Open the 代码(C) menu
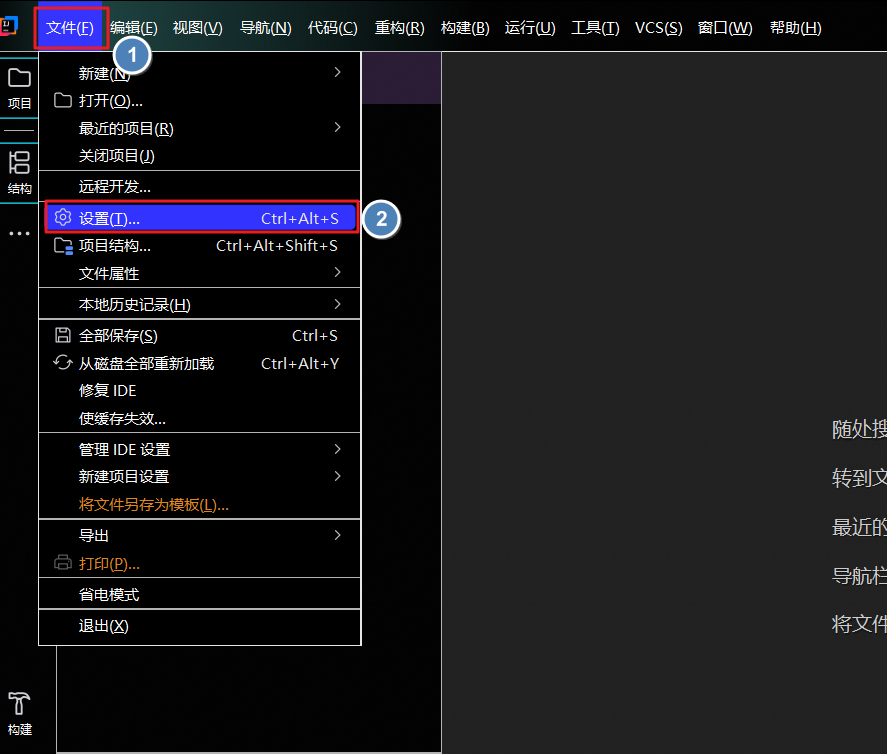The width and height of the screenshot is (887, 754). tap(333, 27)
